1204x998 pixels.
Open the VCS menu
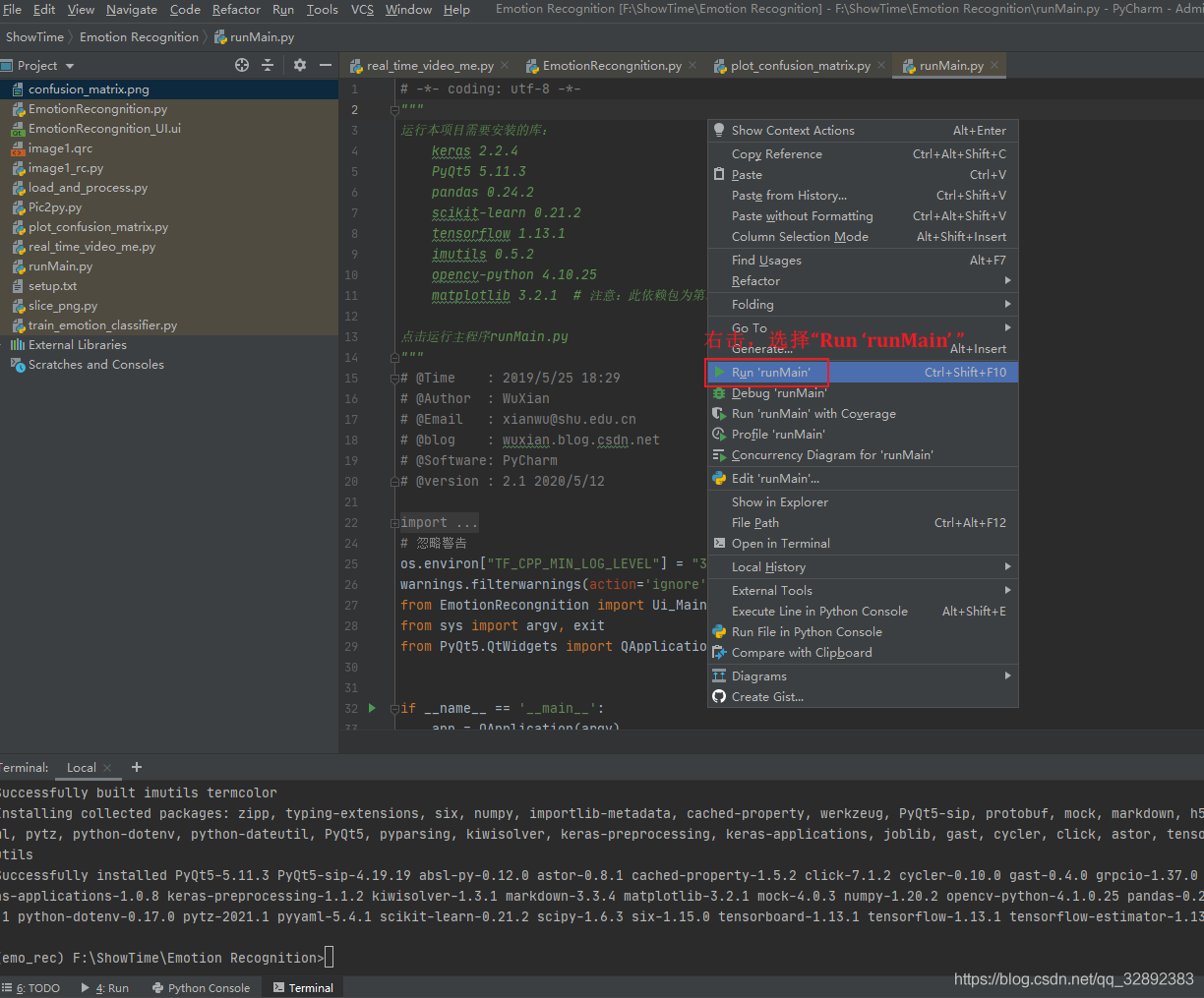pos(362,10)
